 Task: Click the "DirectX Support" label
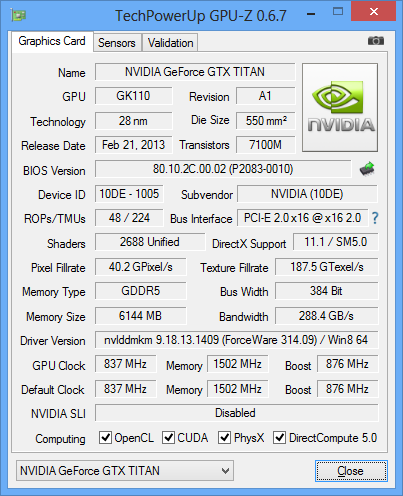tap(249, 244)
